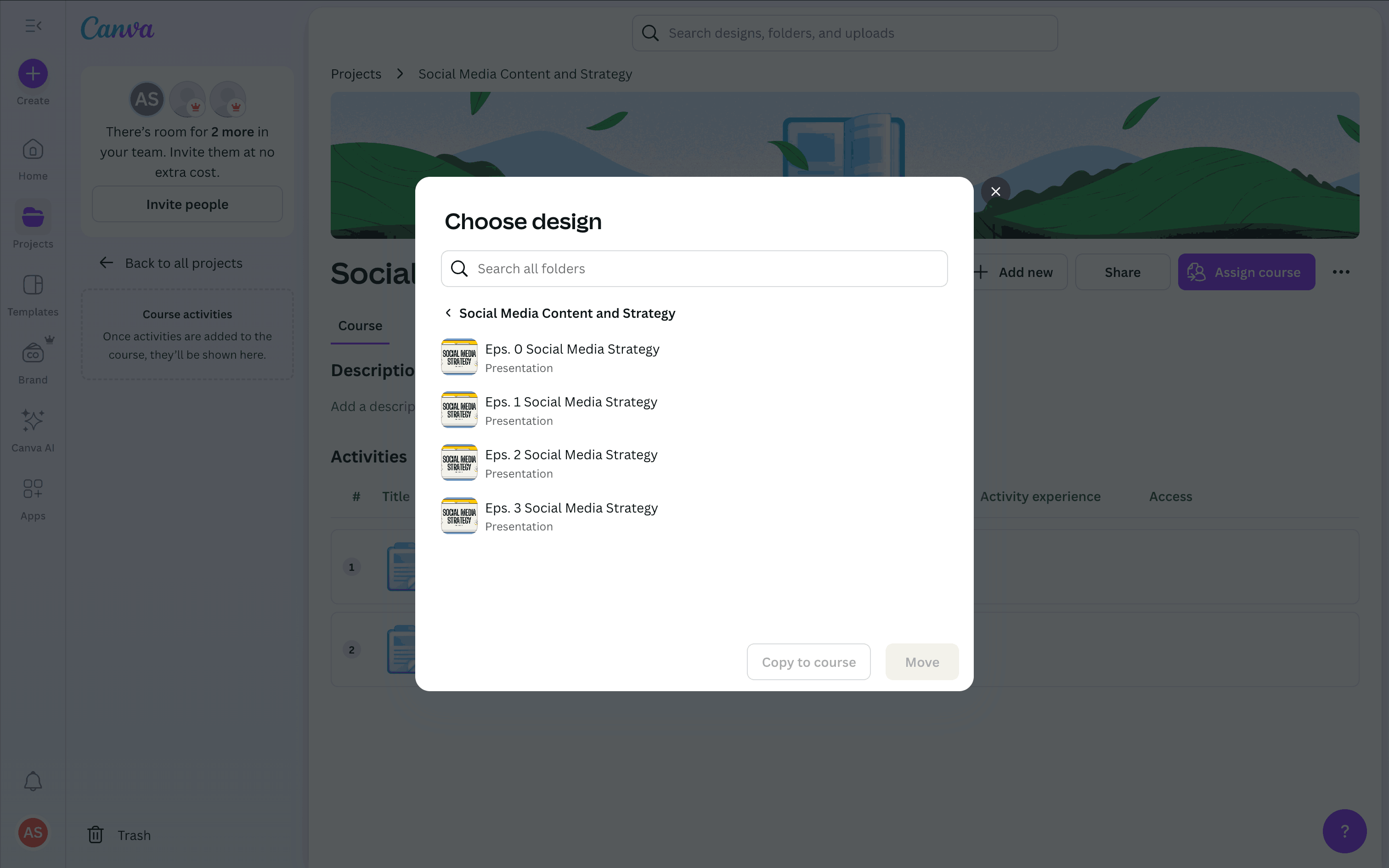Click the breadcrumb chevron after Projects
The image size is (1389, 868).
400,74
